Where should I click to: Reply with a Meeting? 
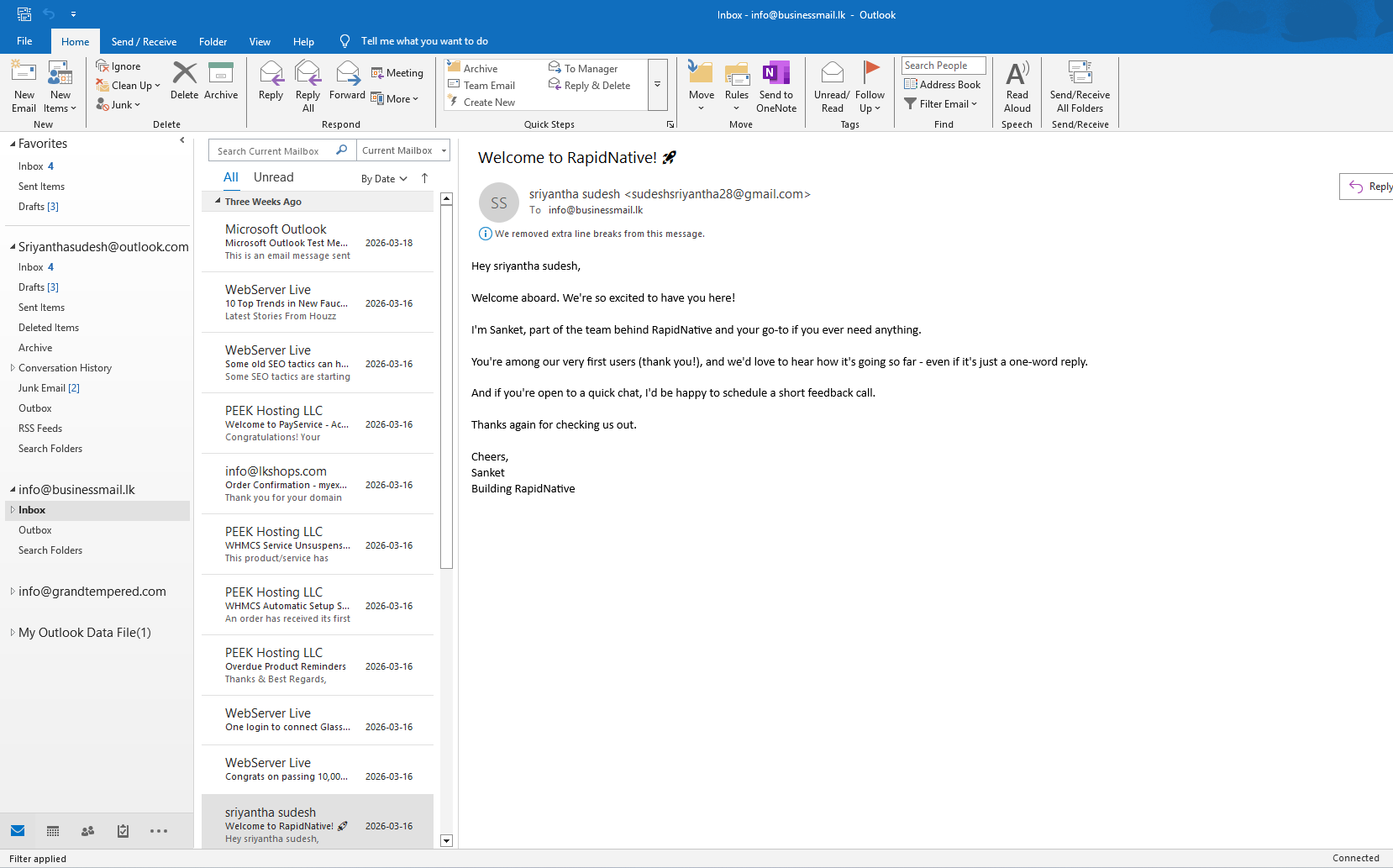click(x=397, y=73)
